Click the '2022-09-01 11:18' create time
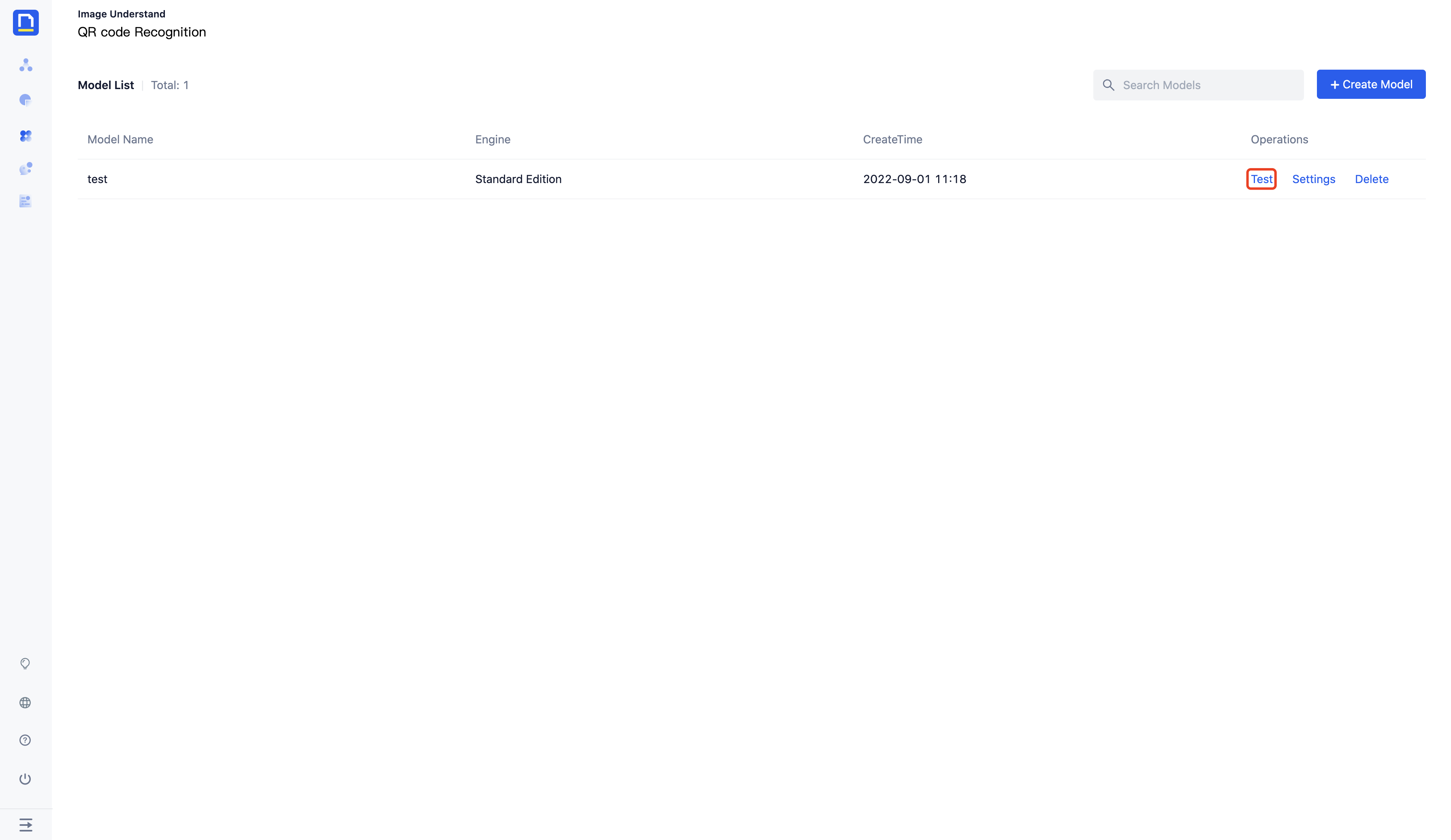 pos(914,179)
